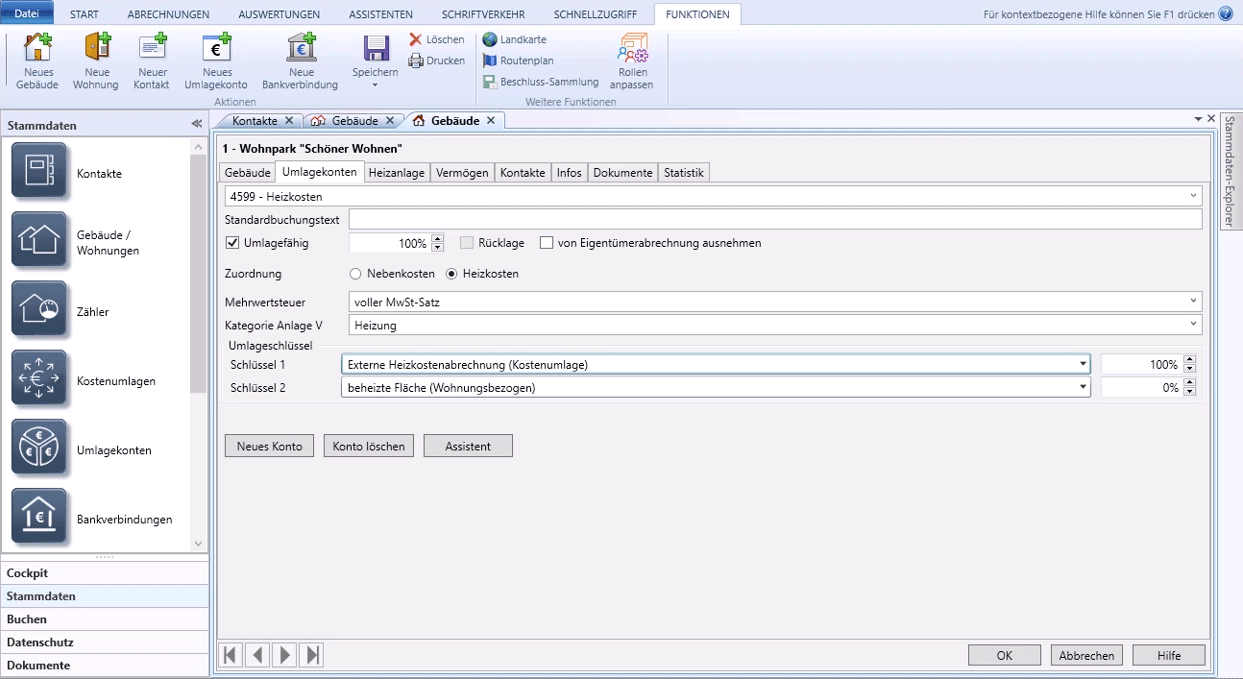Image resolution: width=1243 pixels, height=679 pixels.
Task: Jump to the first record
Action: (230, 655)
